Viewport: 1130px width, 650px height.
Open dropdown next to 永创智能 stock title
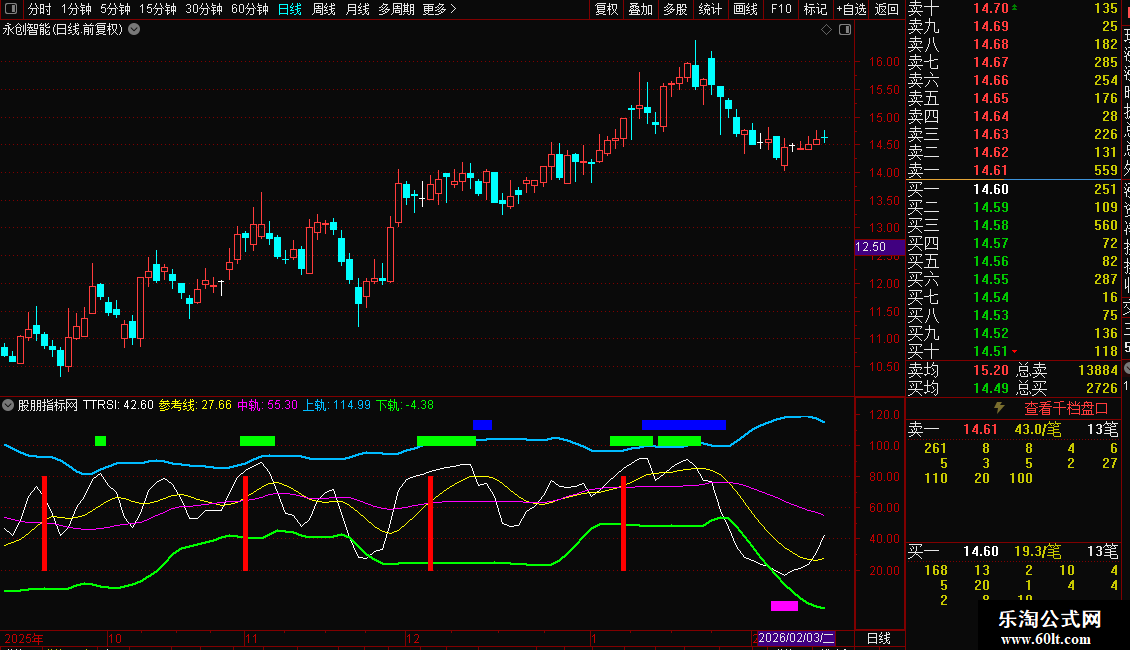135,29
